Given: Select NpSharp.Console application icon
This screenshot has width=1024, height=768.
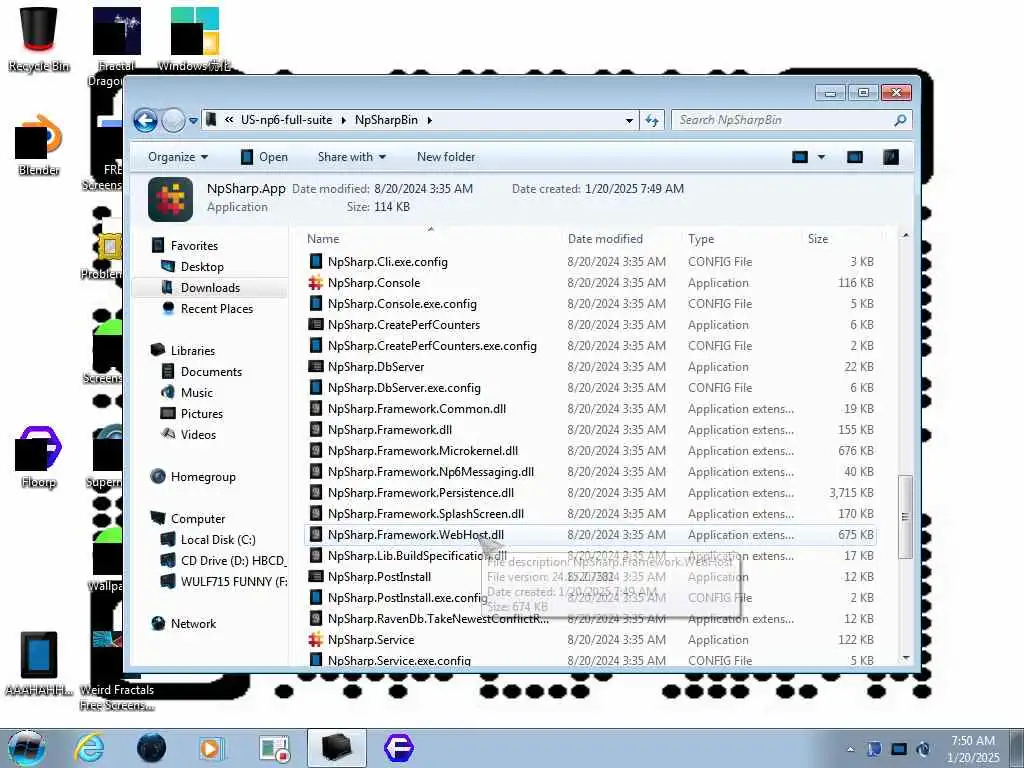Looking at the screenshot, I should [315, 283].
